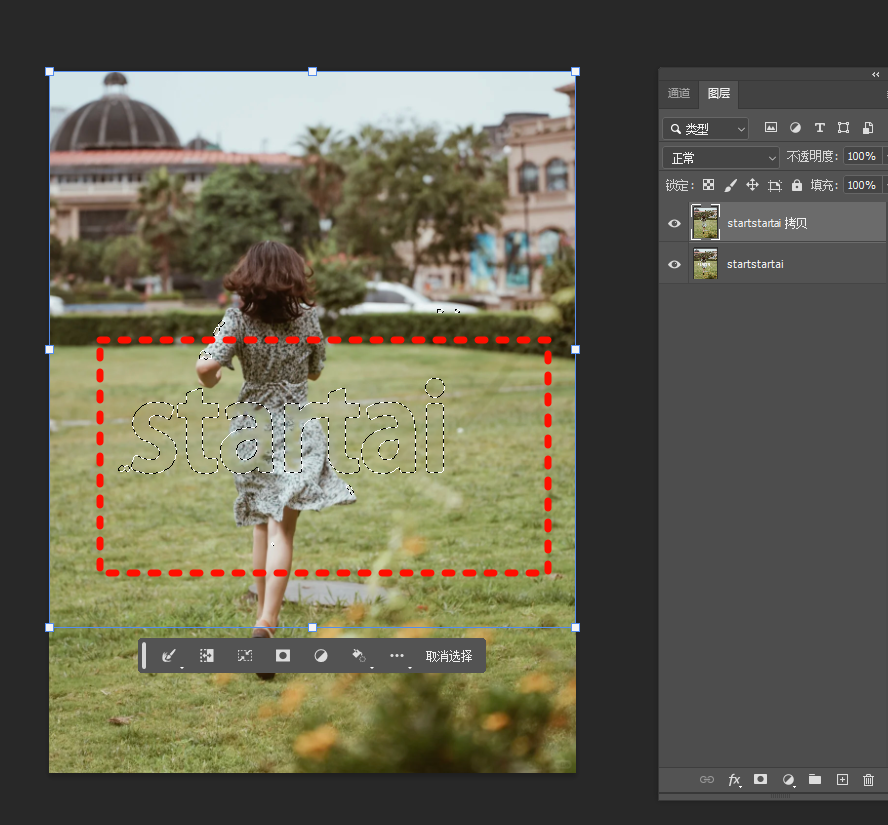
Task: Add a layer mask from Layers panel footer
Action: coord(760,779)
